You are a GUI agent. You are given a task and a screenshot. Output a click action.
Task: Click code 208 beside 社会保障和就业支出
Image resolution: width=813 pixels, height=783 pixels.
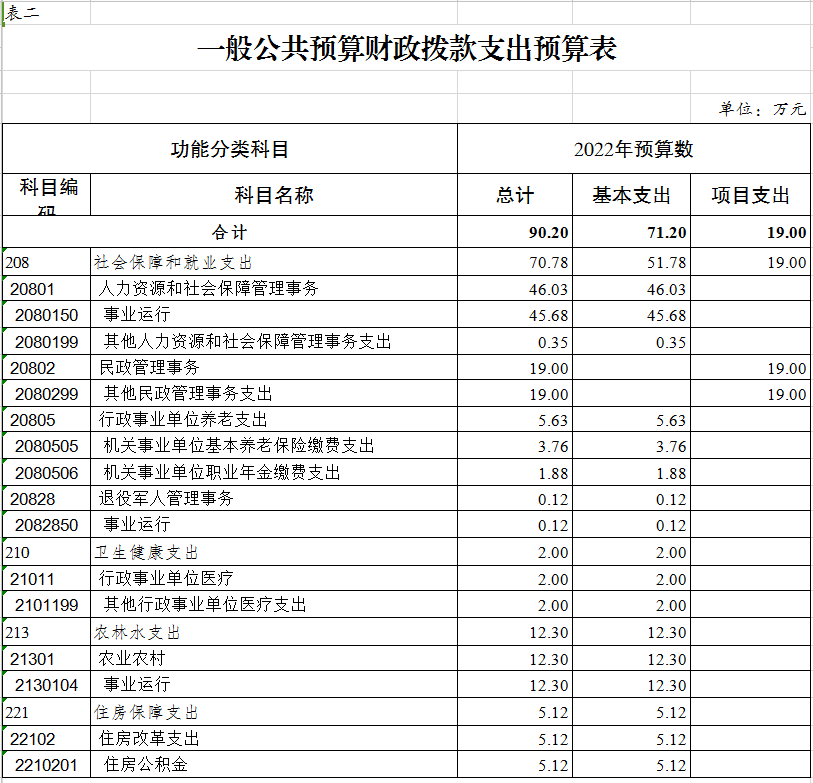click(17, 262)
